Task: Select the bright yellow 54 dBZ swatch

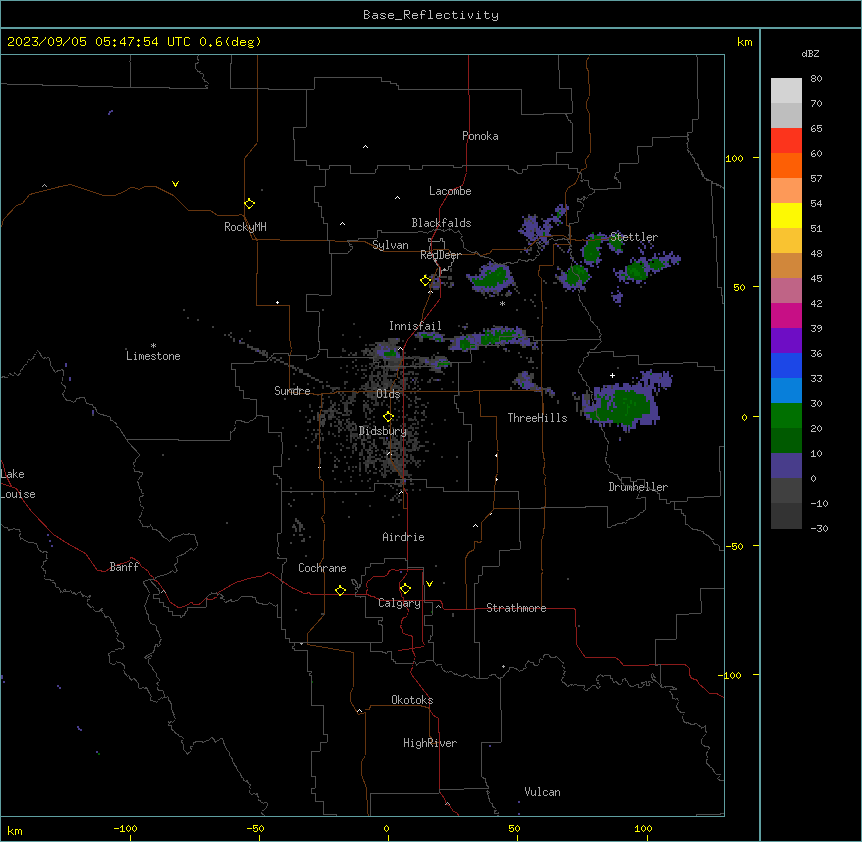Action: tap(786, 215)
